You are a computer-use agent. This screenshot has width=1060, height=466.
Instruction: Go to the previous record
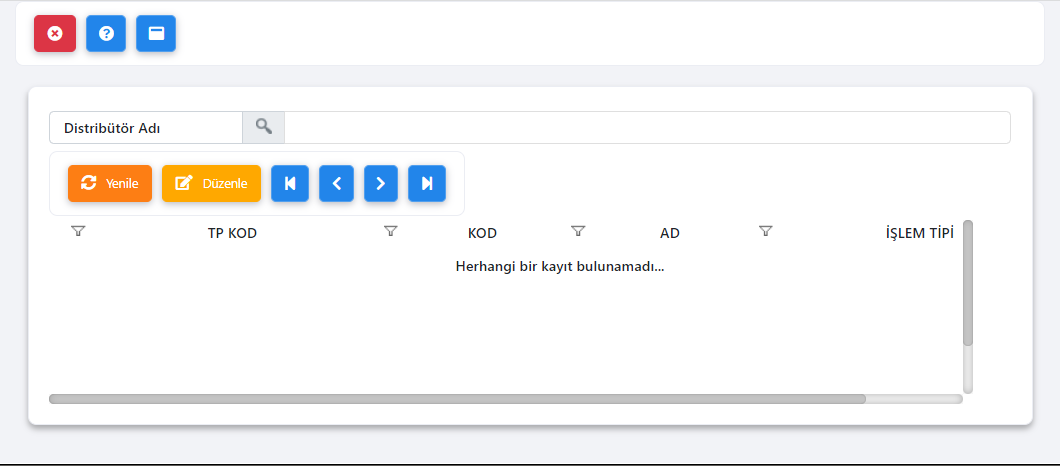point(337,183)
